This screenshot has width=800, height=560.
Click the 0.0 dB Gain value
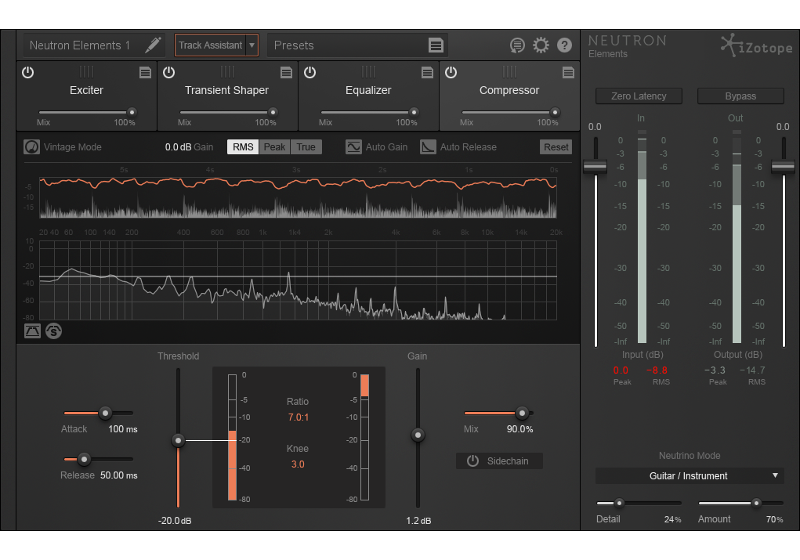pyautogui.click(x=178, y=147)
